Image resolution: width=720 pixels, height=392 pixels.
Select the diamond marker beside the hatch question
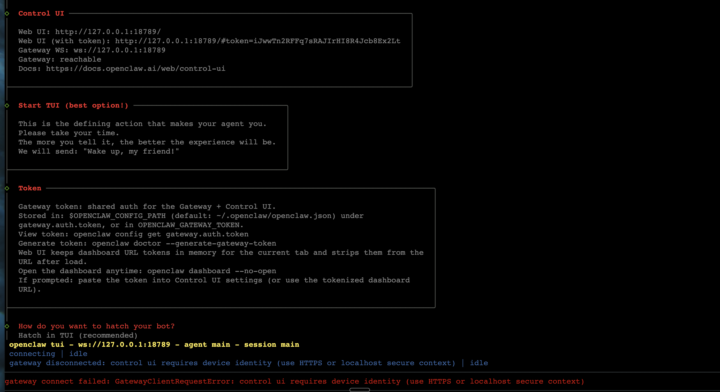7,326
